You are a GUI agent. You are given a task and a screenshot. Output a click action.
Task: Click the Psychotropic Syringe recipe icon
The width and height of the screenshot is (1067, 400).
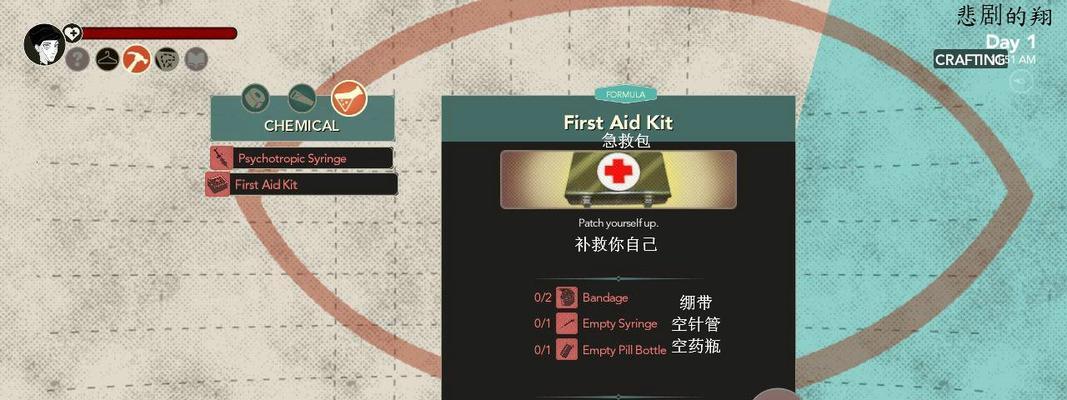pos(221,158)
